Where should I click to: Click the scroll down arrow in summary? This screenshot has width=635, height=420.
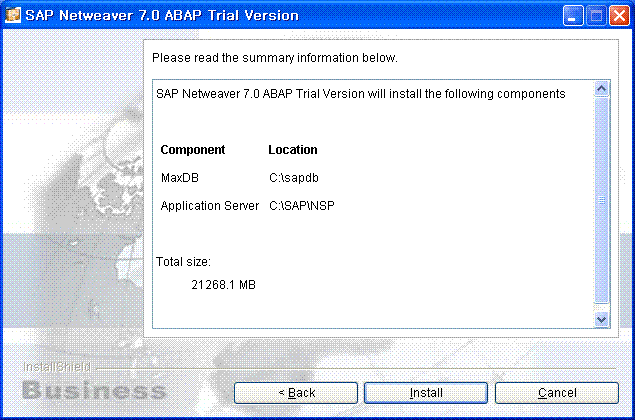coord(602,320)
